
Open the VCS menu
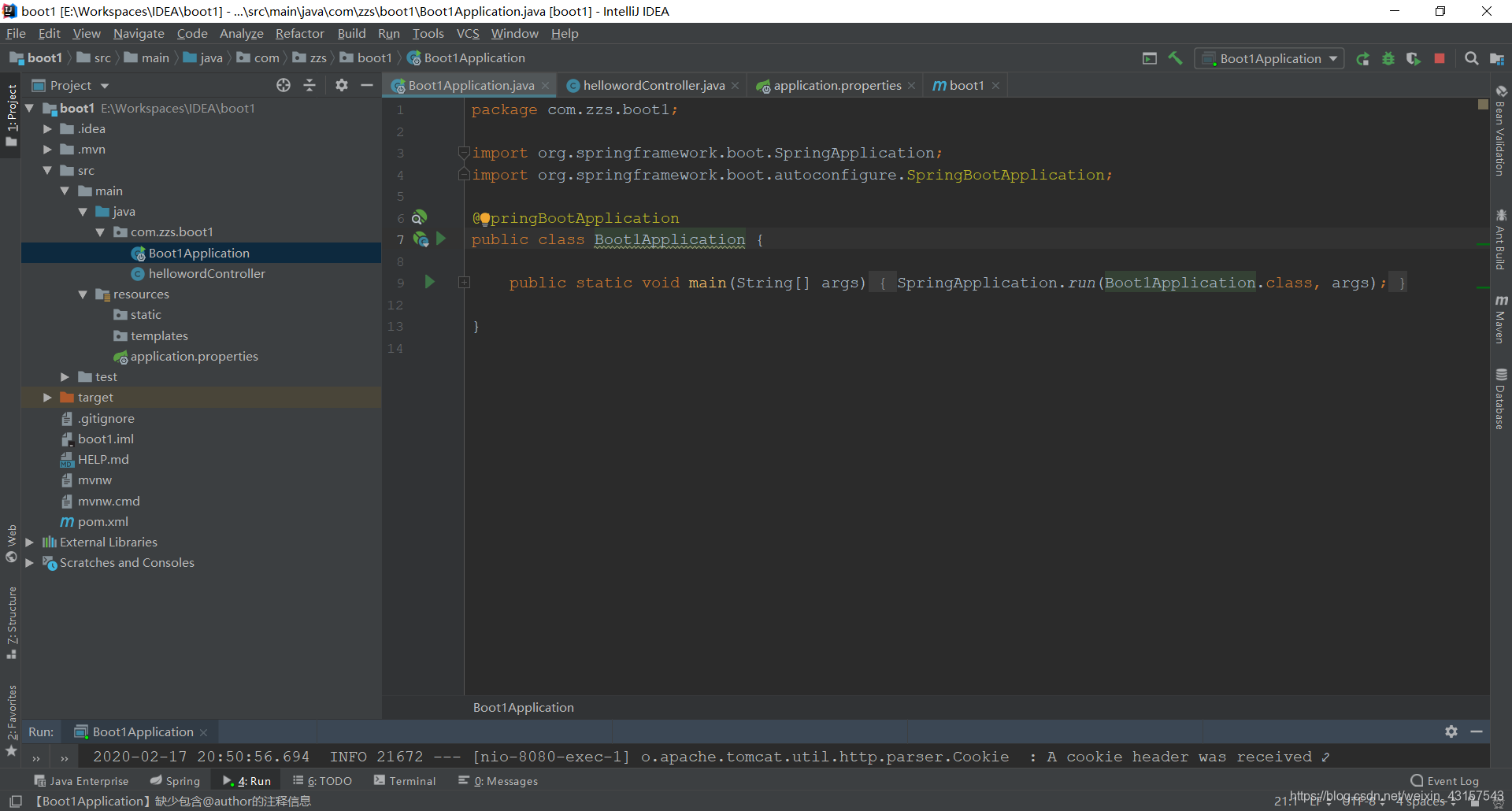pos(468,34)
